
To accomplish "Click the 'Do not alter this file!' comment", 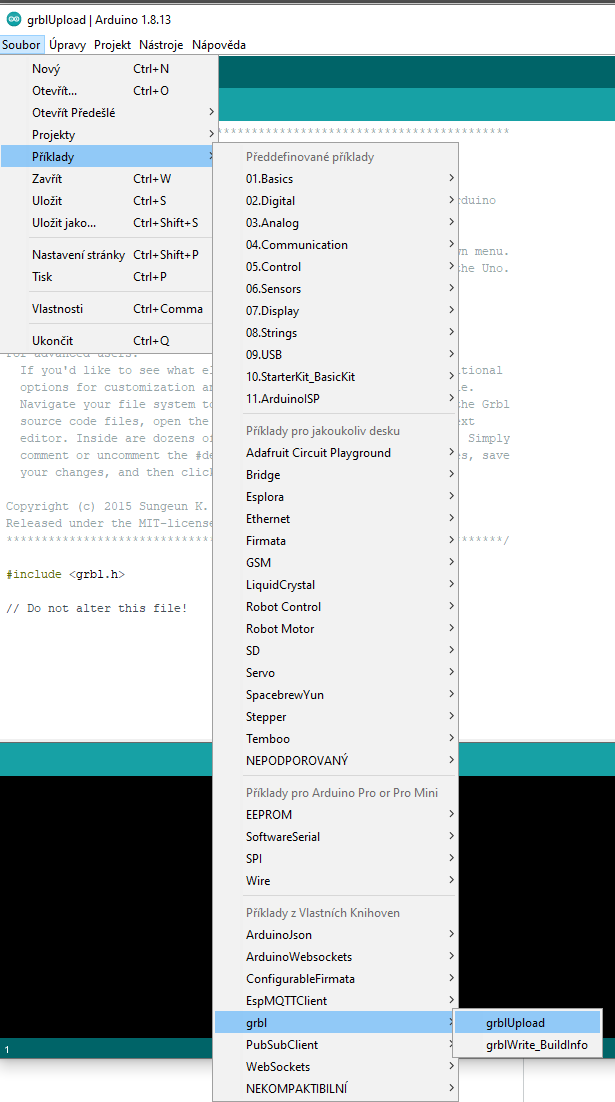I will pos(97,607).
